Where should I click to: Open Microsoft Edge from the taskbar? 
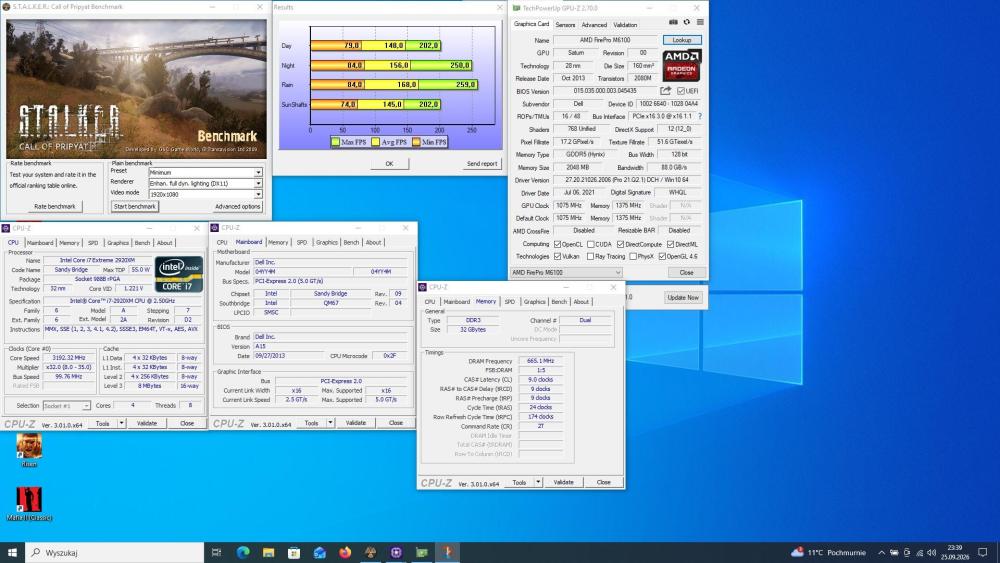(x=243, y=552)
